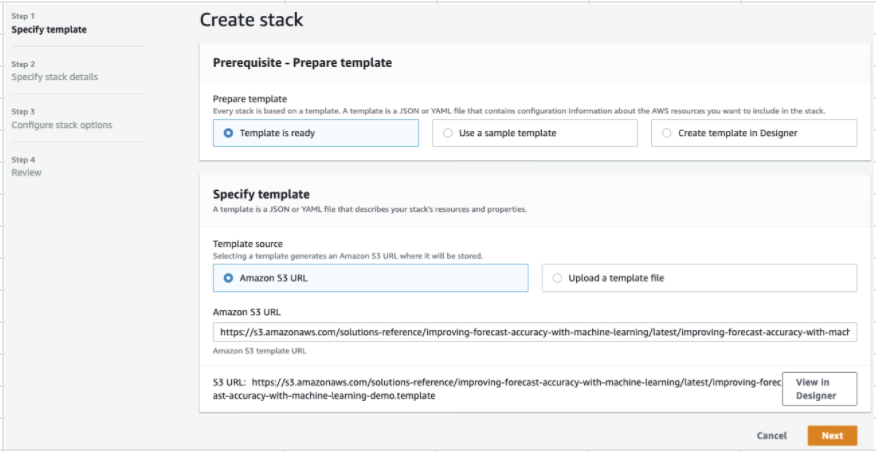Image resolution: width=876 pixels, height=452 pixels.
Task: Select Amazon S3 URL as template source
Action: click(370, 278)
